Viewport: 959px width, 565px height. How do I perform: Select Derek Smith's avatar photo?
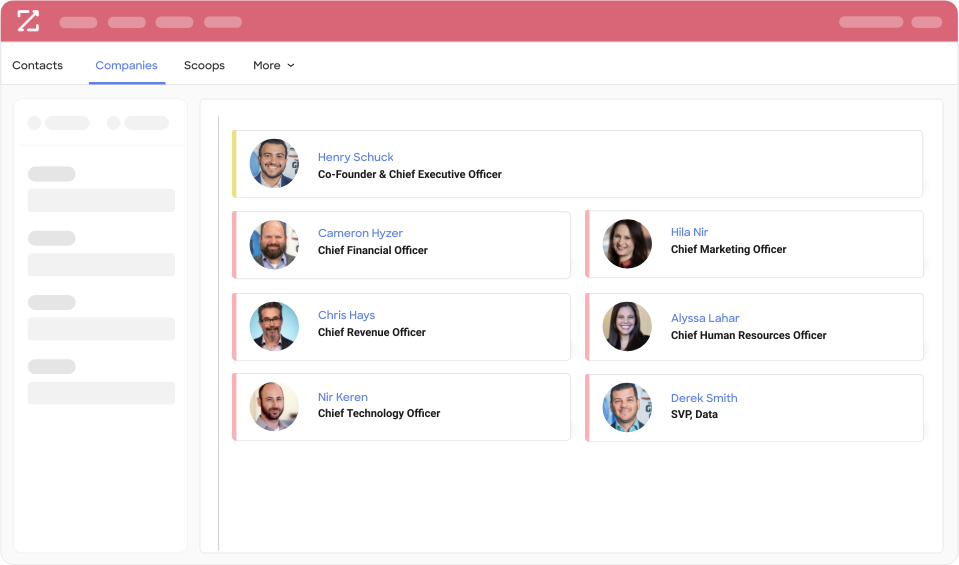(x=627, y=408)
